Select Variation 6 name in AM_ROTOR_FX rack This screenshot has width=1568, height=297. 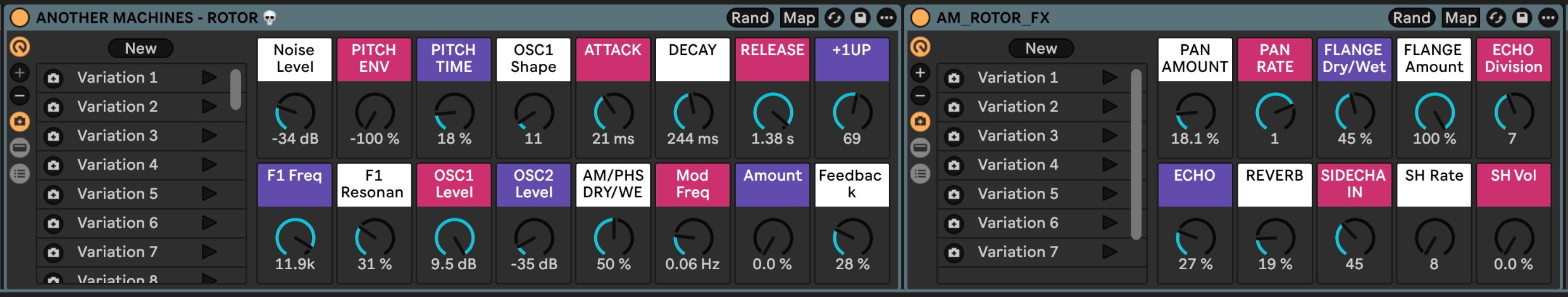pyautogui.click(x=1018, y=223)
